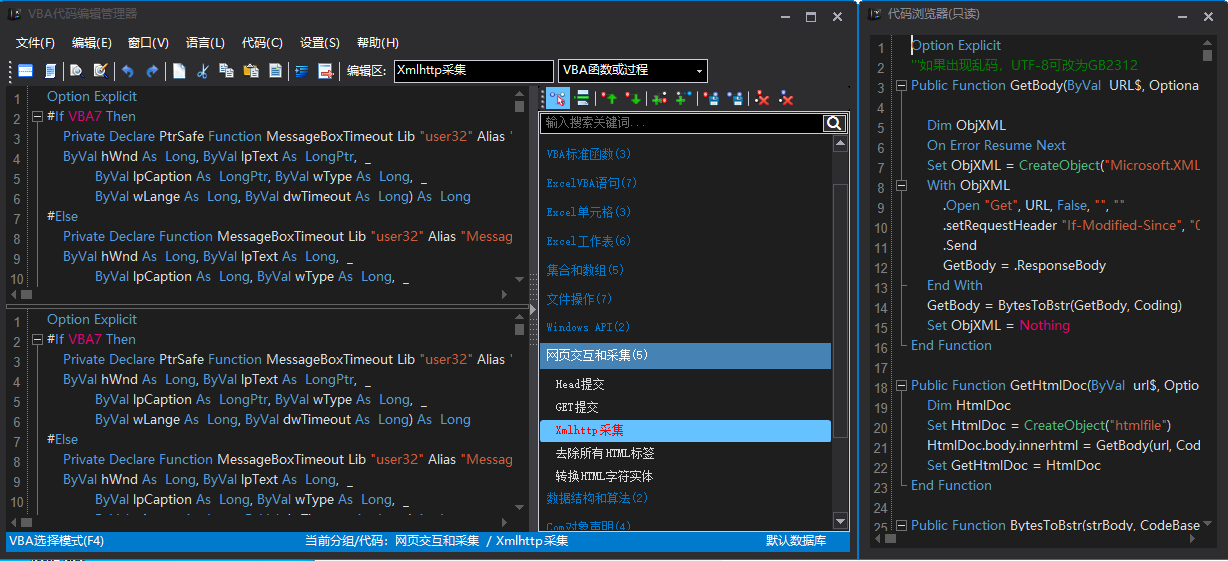Collapse GetHtmlDoc function fold in code browser
Viewport: 1228px width, 561px height.
click(x=901, y=386)
